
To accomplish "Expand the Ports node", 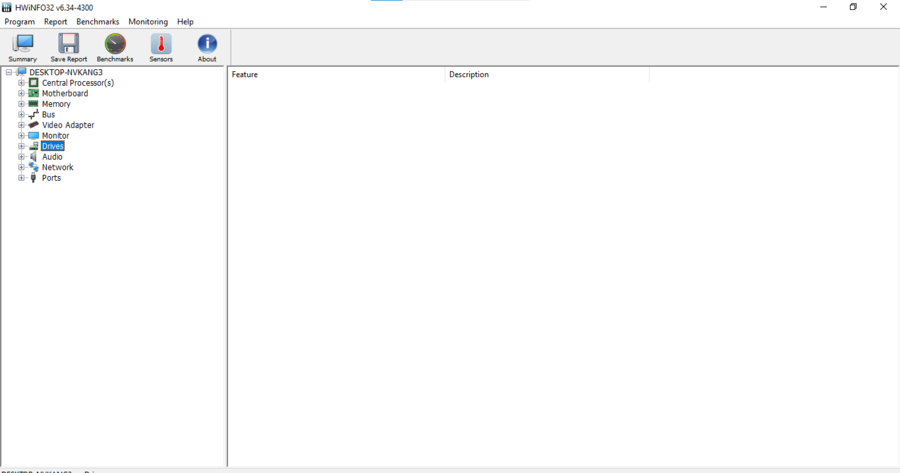I will [x=21, y=178].
